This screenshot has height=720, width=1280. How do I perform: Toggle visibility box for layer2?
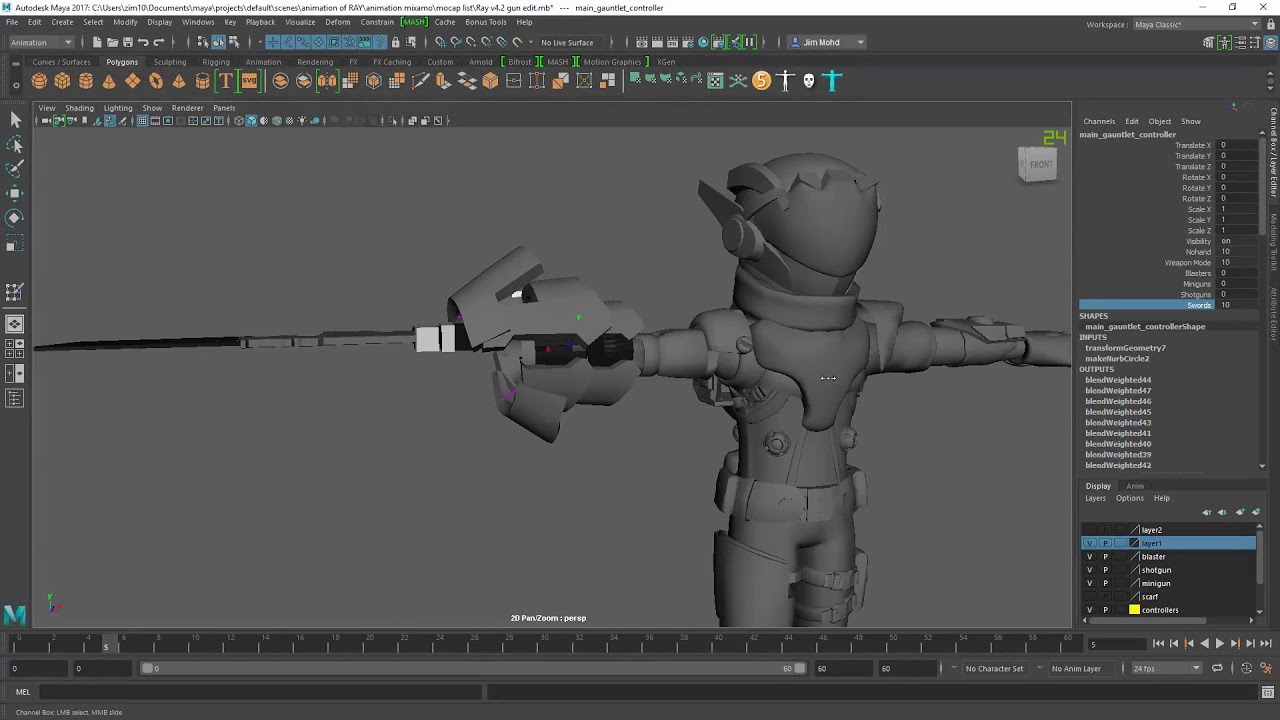pos(1089,530)
